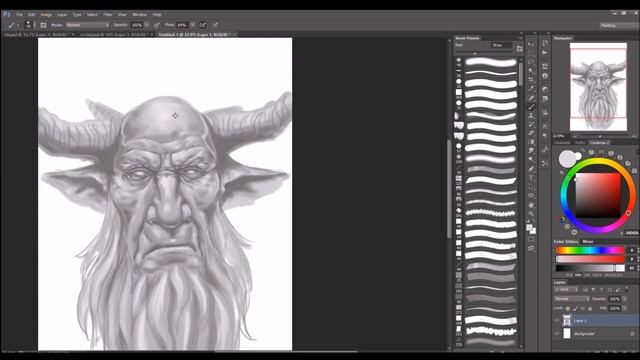The height and width of the screenshot is (360, 640).
Task: Toggle pressure for opacity button
Action: coord(156,25)
